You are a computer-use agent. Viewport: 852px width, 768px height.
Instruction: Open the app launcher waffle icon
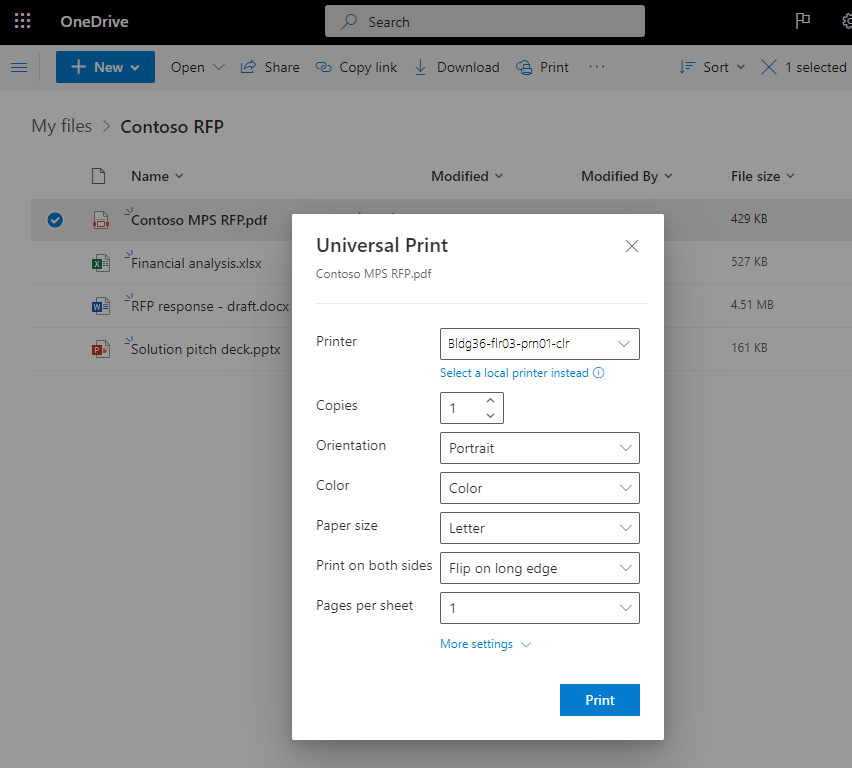click(22, 21)
